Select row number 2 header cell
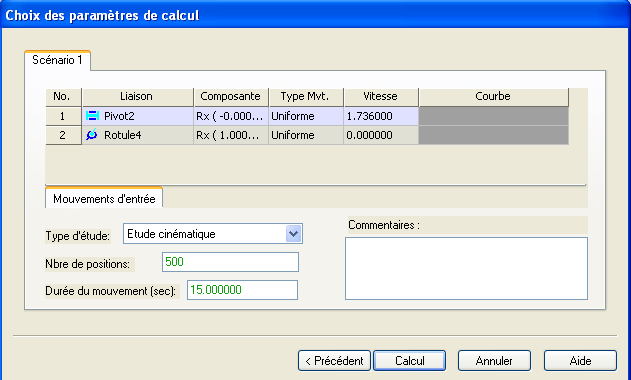This screenshot has height=380, width=631. coord(63,135)
